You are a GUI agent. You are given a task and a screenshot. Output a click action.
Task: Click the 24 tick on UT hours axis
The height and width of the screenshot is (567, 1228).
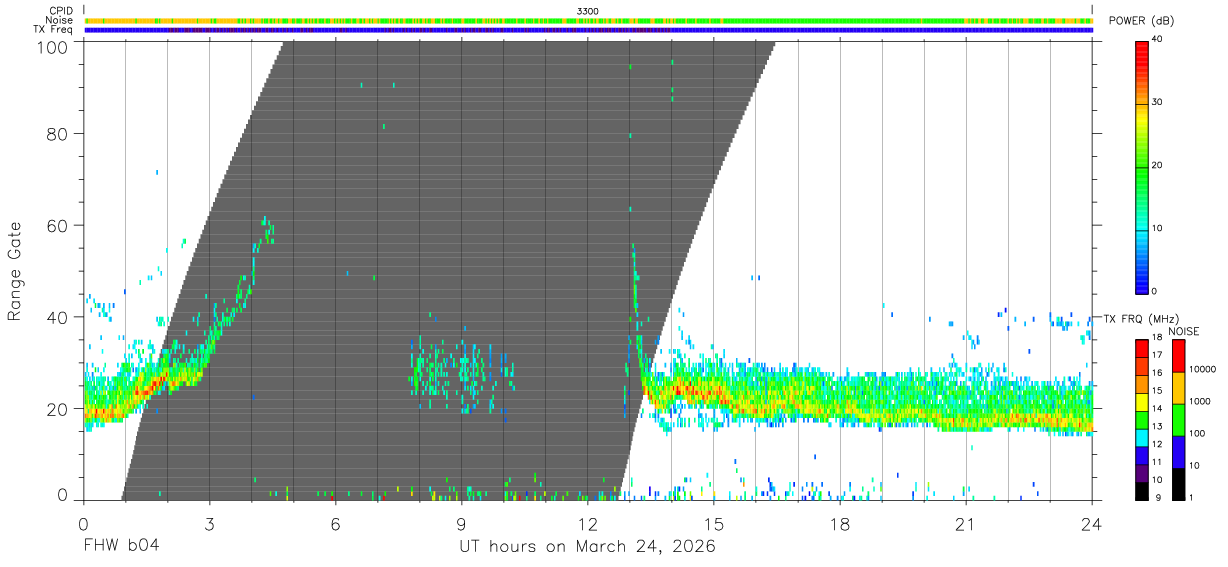pyautogui.click(x=1092, y=524)
